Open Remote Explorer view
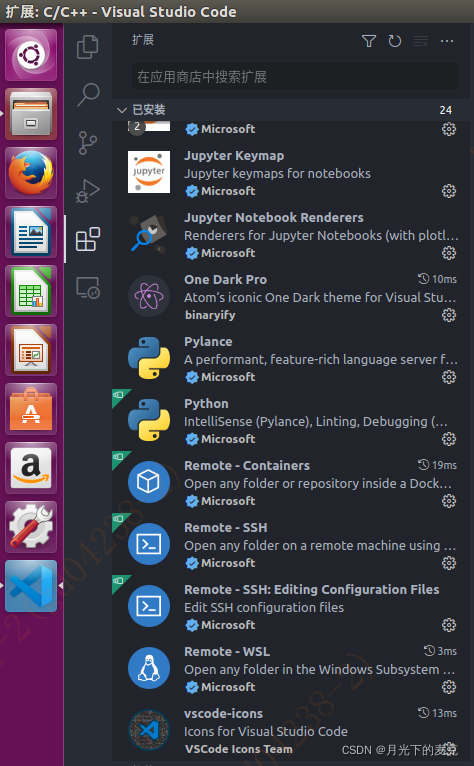The image size is (474, 766). (88, 287)
